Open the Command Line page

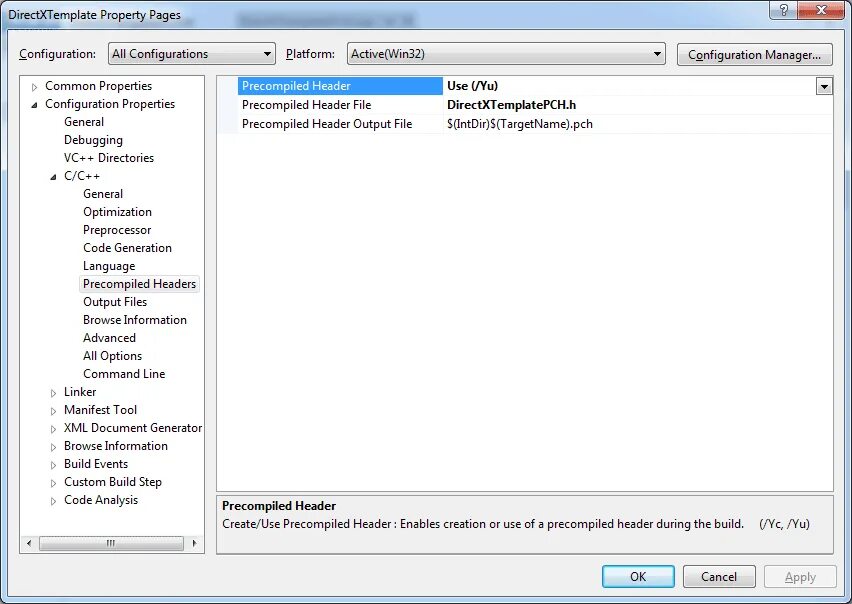124,373
